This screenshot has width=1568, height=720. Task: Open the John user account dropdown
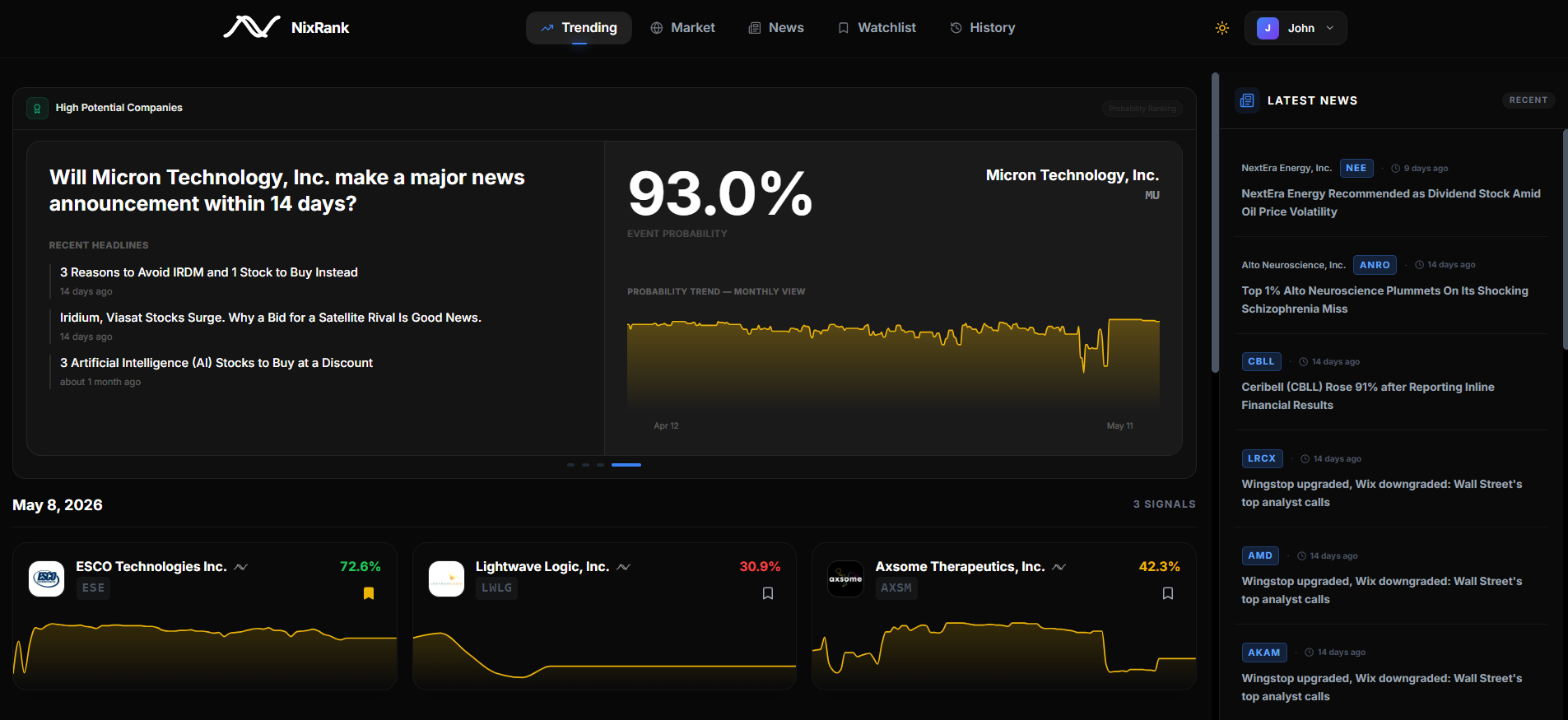(1296, 28)
